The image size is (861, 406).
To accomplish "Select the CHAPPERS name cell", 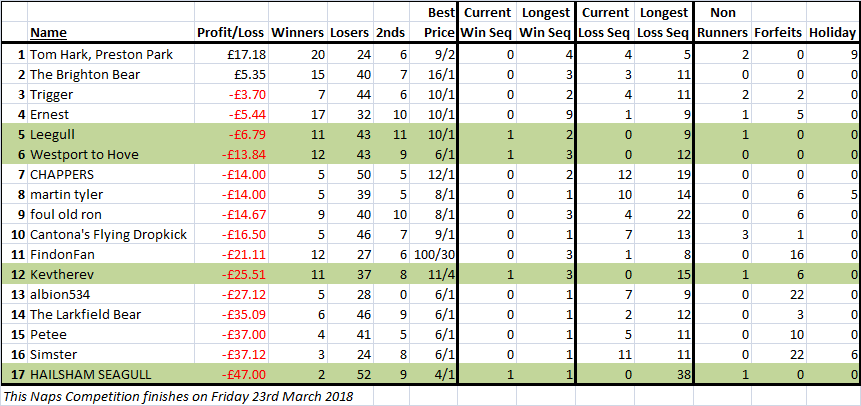I will click(111, 175).
